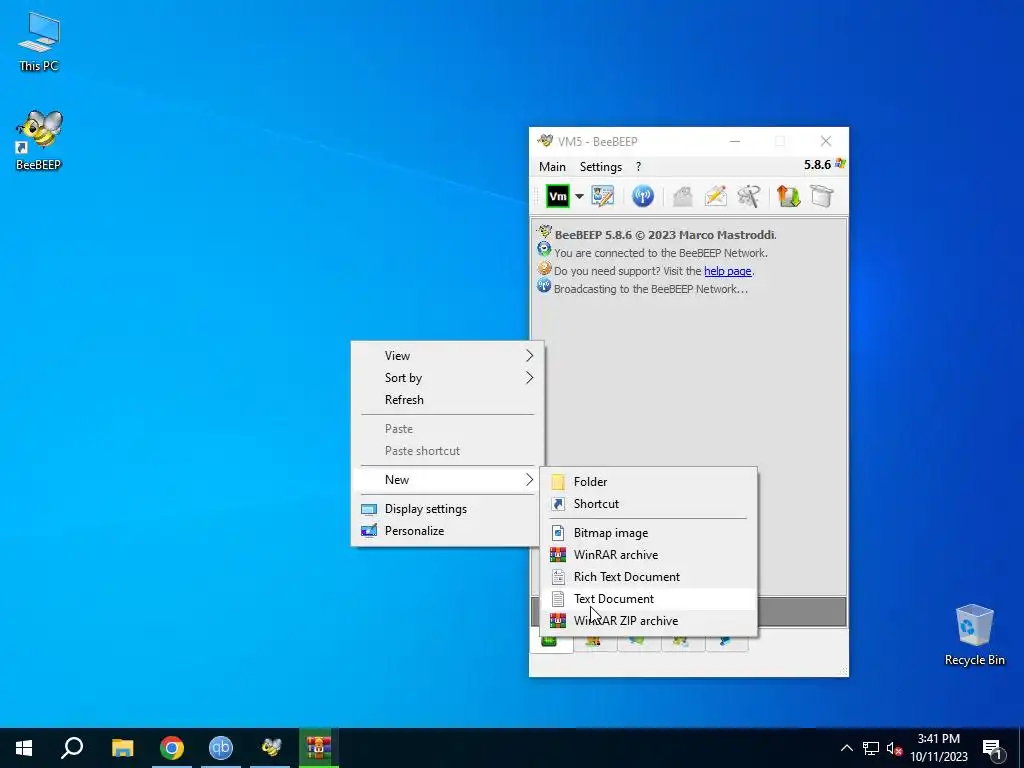Open the network tray icon
The height and width of the screenshot is (768, 1024).
tap(871, 748)
